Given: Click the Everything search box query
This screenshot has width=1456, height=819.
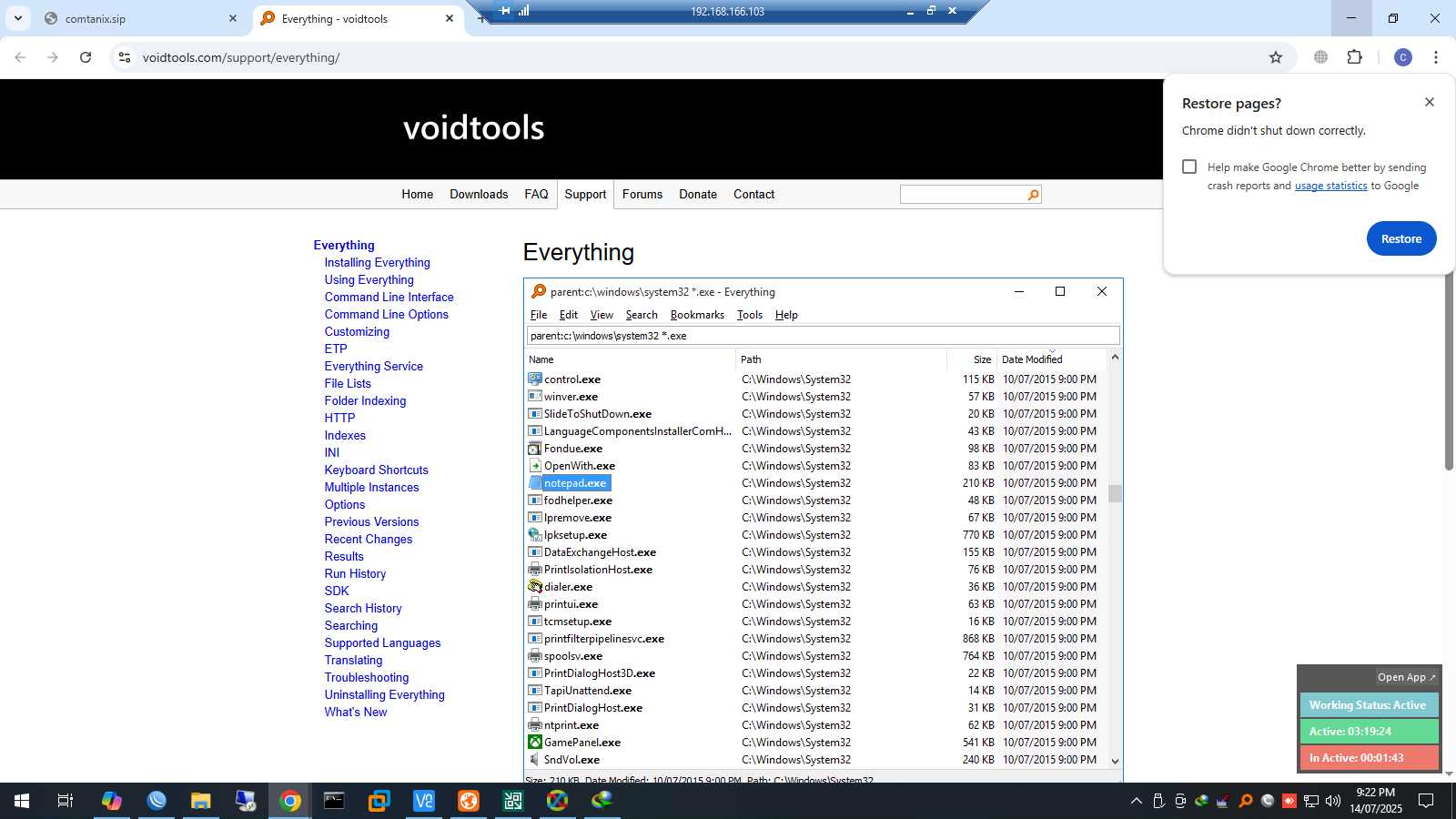Looking at the screenshot, I should (x=823, y=336).
